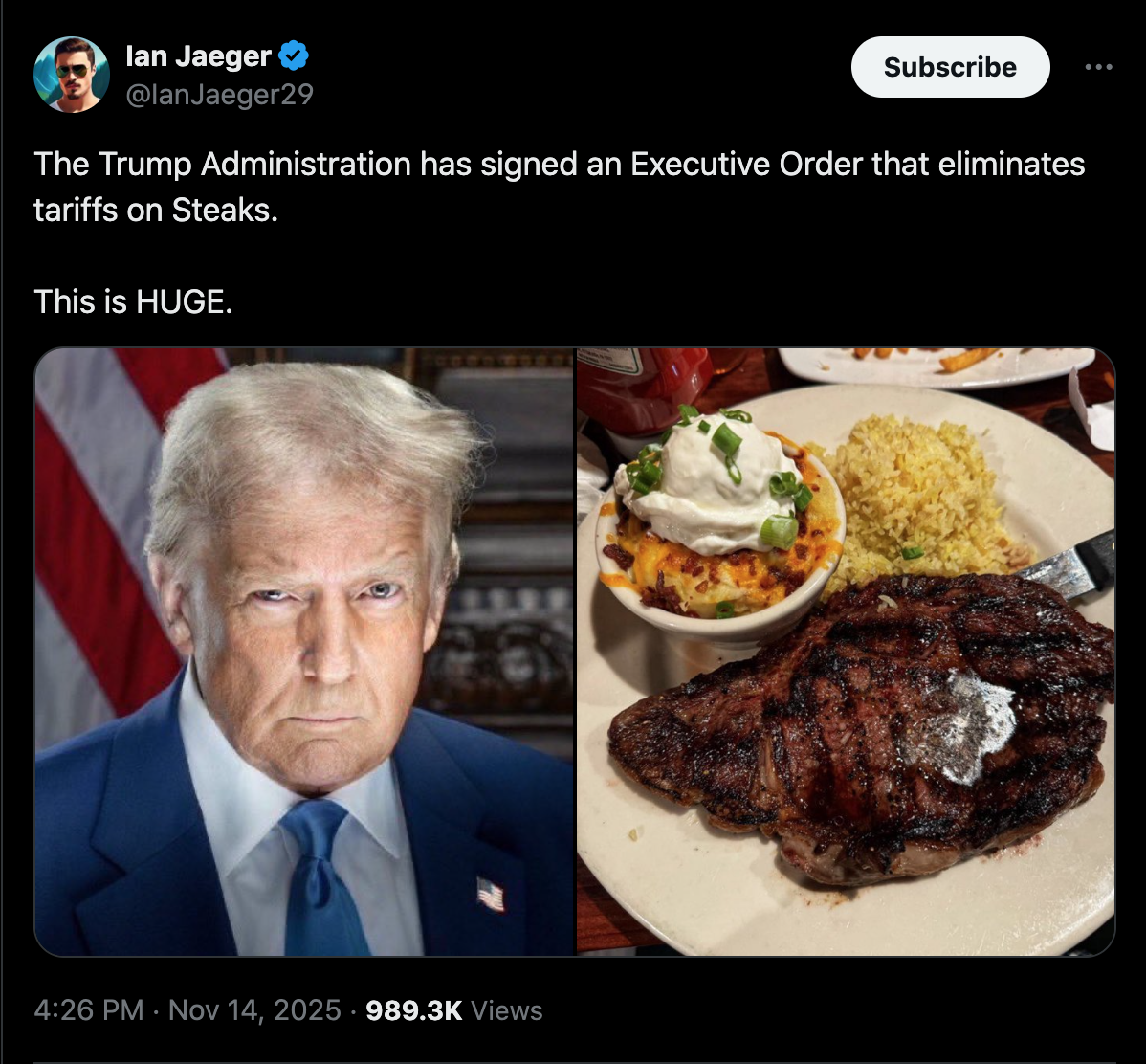The height and width of the screenshot is (1064, 1146).
Task: Open Ian Jaeger's profile avatar
Action: 72,75
